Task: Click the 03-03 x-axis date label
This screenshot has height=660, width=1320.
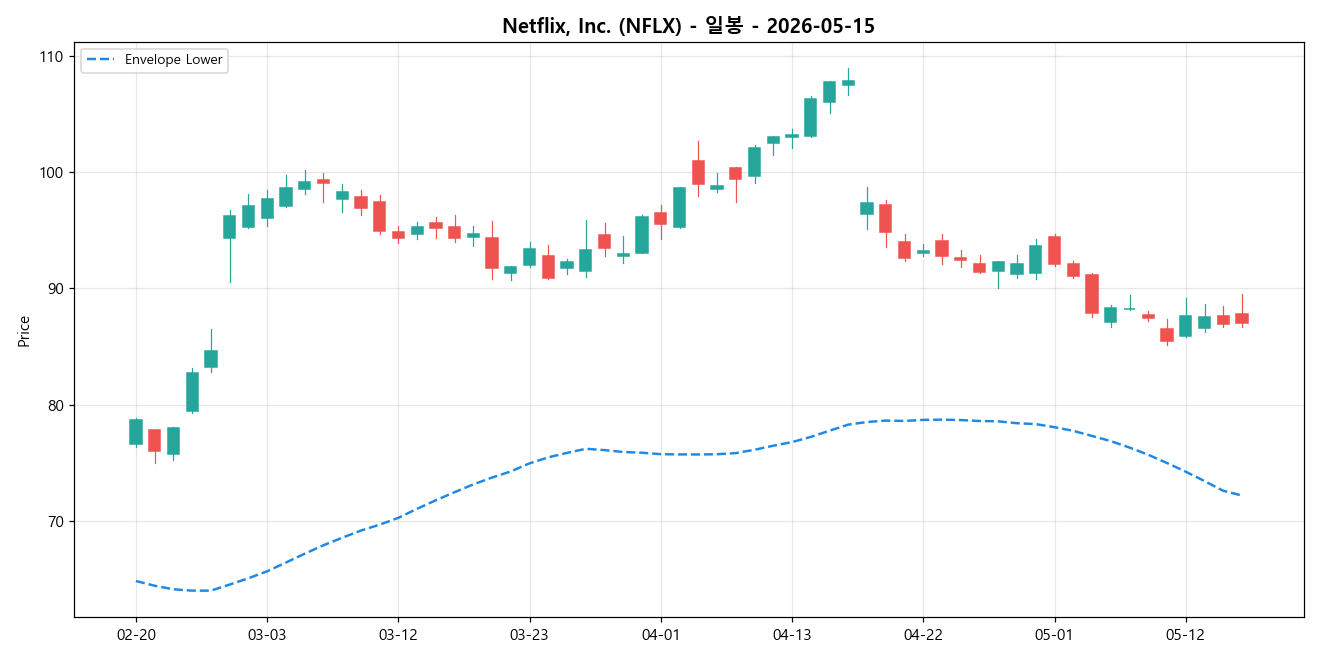Action: [267, 635]
